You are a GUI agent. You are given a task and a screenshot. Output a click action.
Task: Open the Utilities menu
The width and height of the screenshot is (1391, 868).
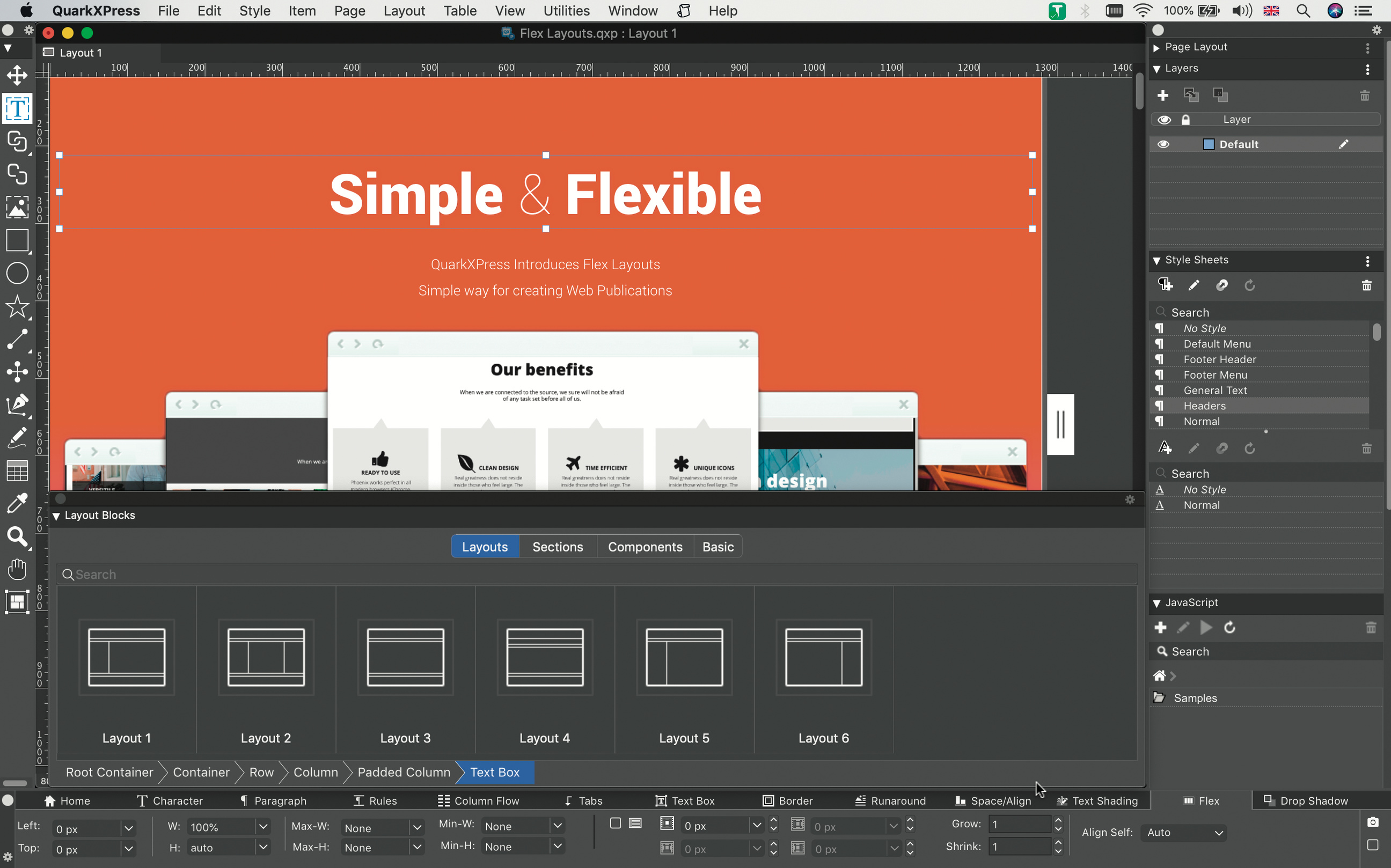pyautogui.click(x=566, y=11)
